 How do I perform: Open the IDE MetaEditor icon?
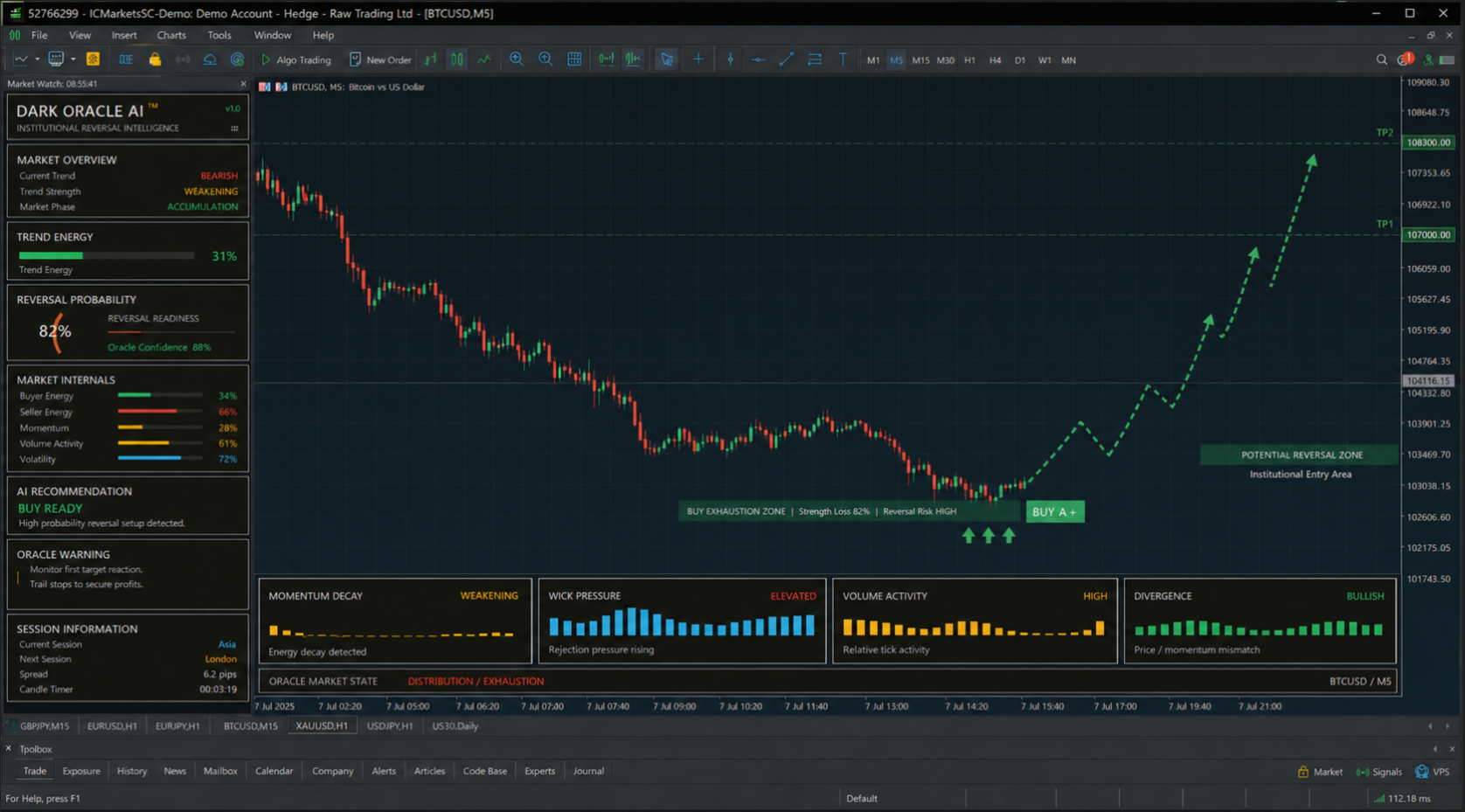tap(126, 59)
